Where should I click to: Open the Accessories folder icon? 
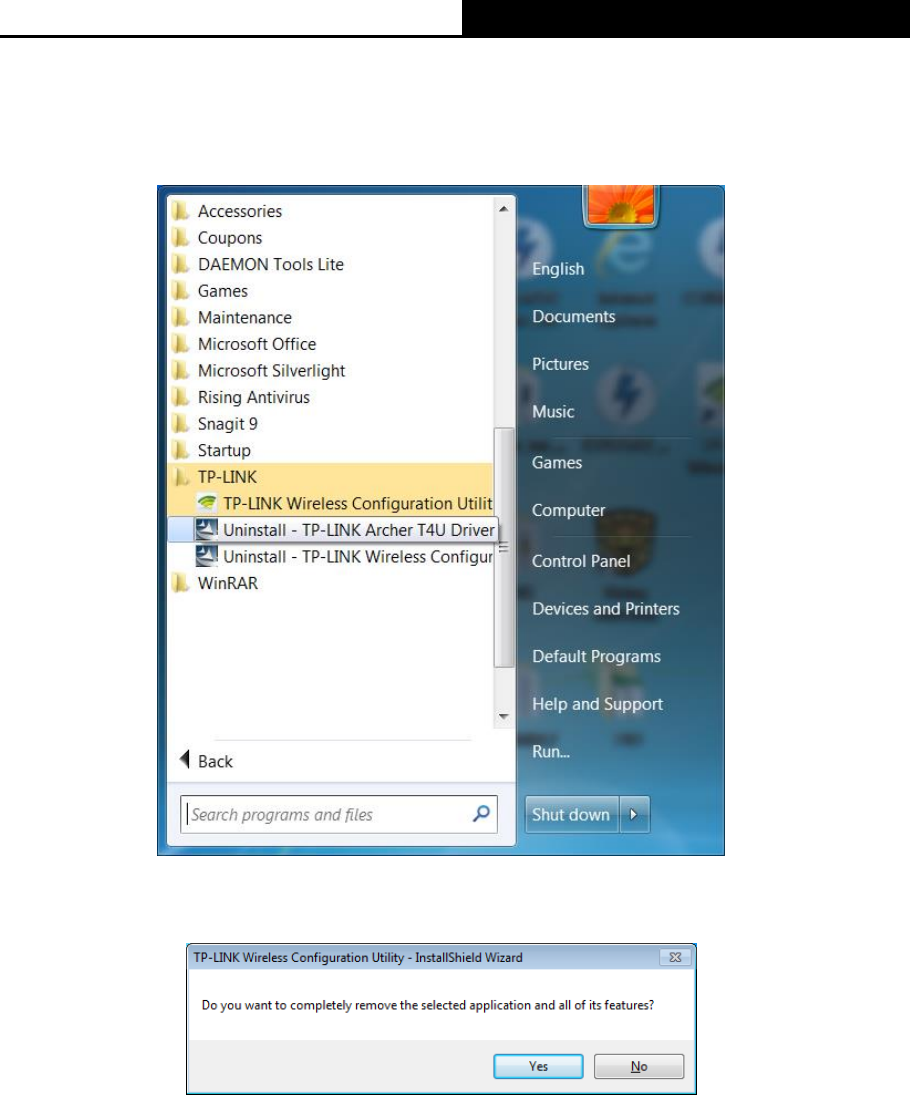click(180, 211)
